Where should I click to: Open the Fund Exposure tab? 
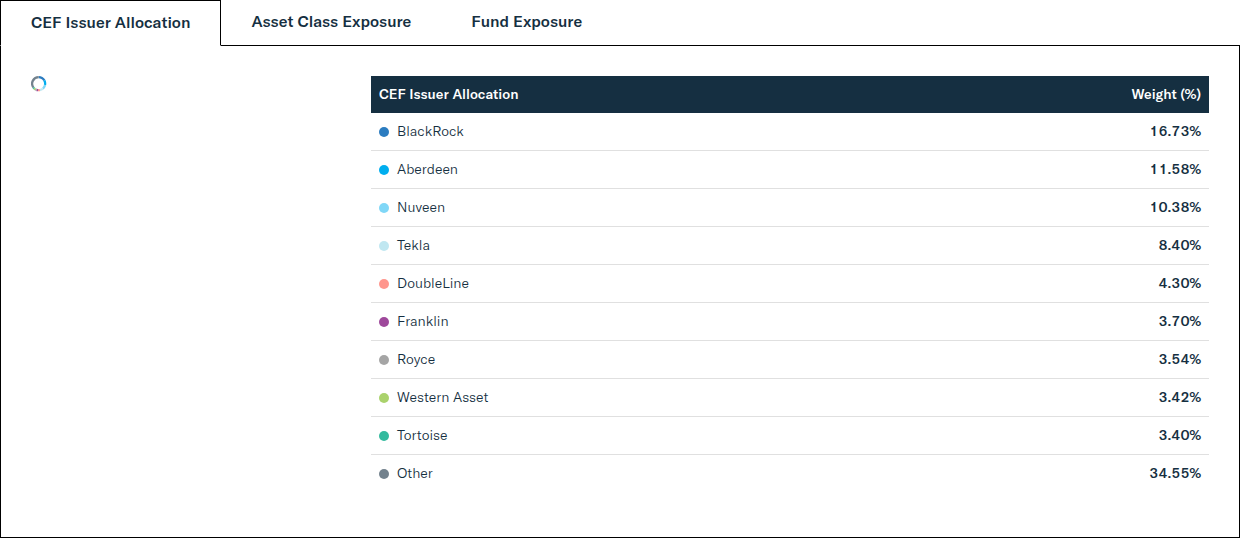tap(527, 22)
